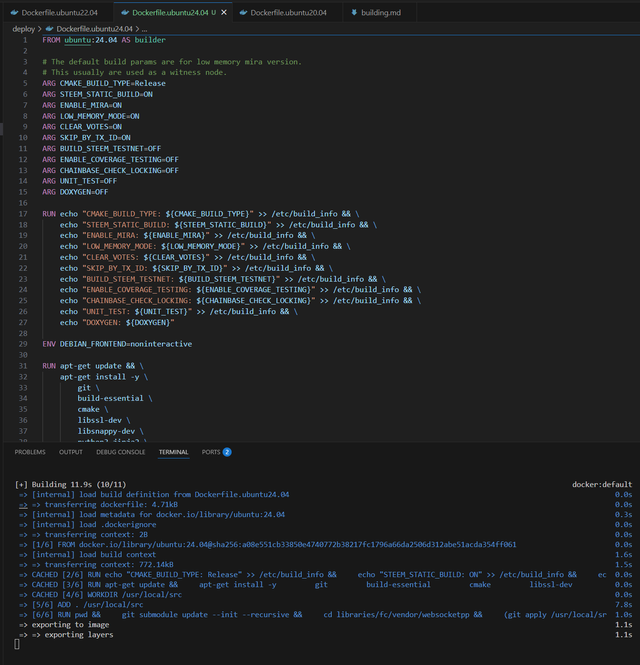
Task: Open the PROBLEMS panel tab
Action: [x=30, y=452]
